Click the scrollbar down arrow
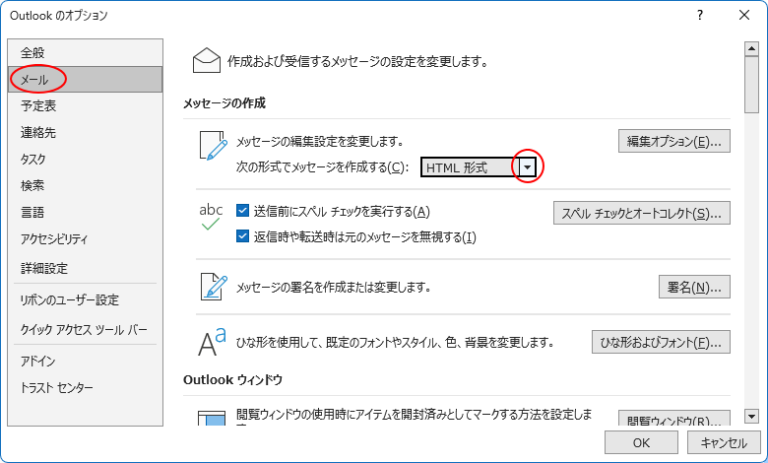The width and height of the screenshot is (768, 463). [751, 416]
